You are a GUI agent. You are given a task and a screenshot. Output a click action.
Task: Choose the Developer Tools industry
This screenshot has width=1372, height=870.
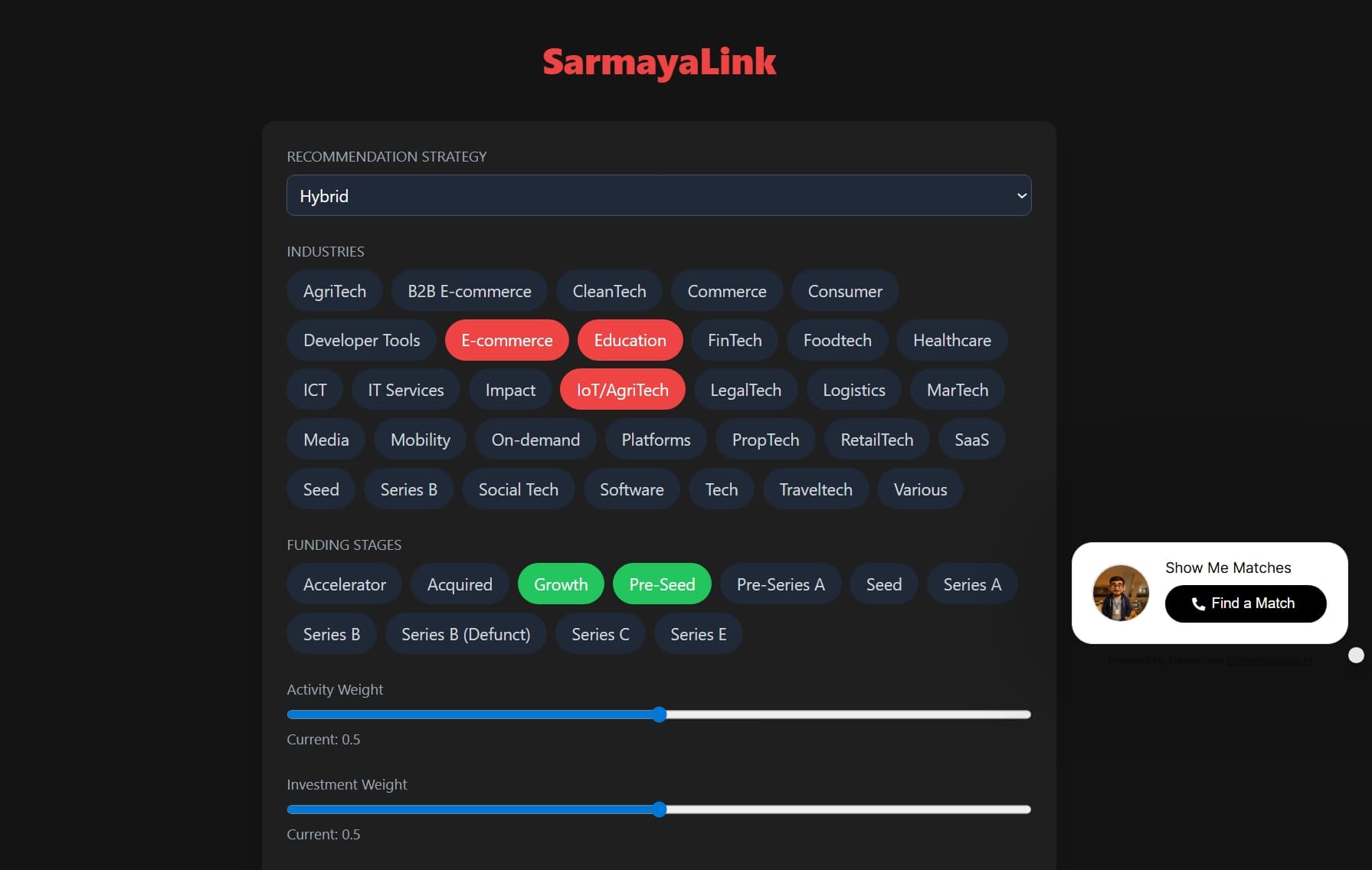[362, 340]
